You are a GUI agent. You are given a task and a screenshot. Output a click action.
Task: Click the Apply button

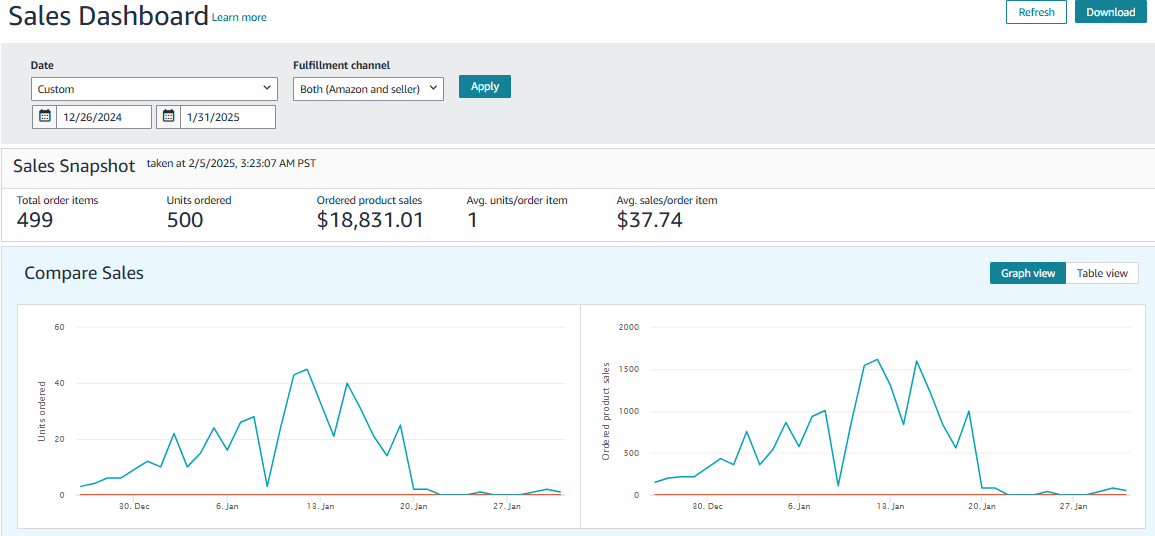tap(485, 86)
